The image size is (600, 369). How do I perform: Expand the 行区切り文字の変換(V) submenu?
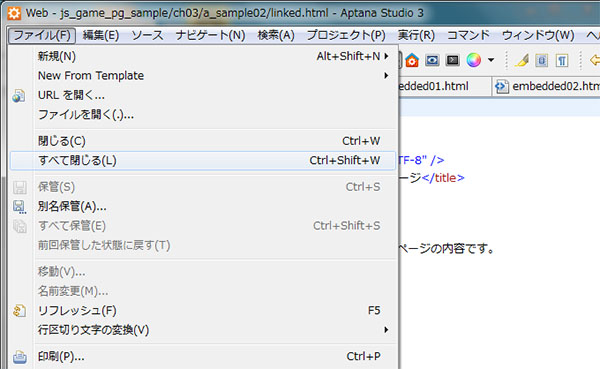click(203, 330)
